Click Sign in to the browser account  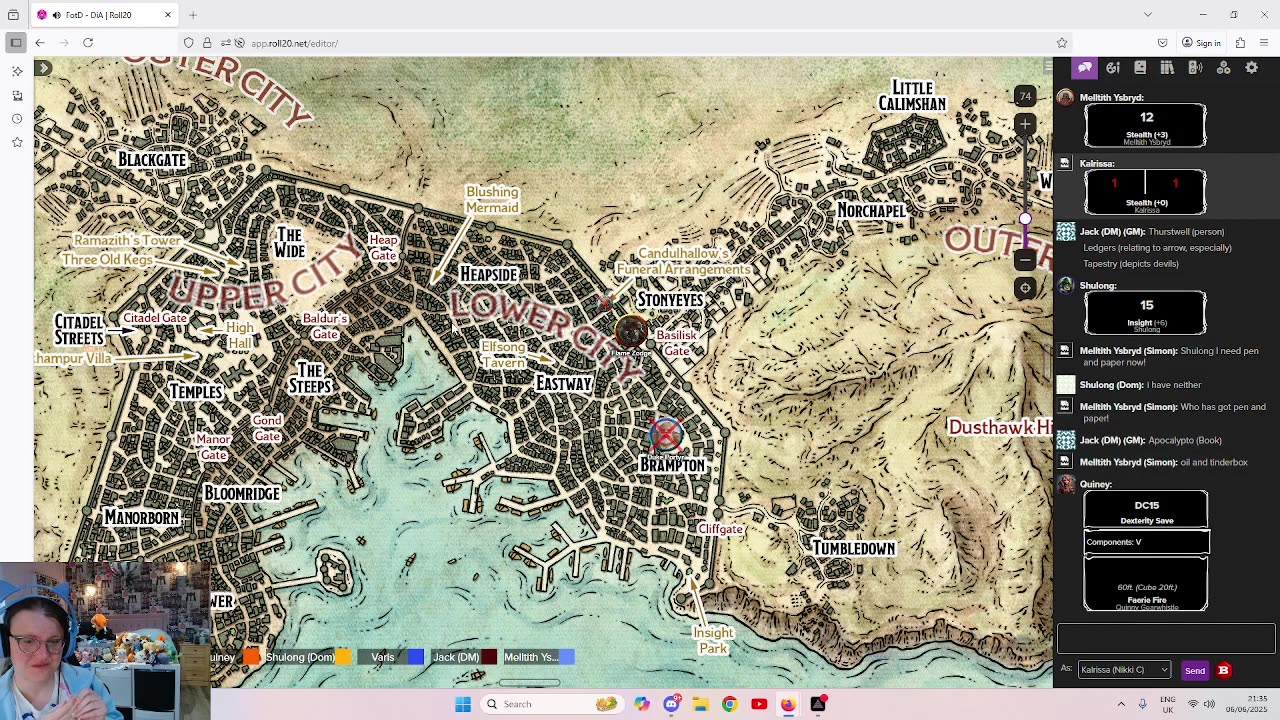(x=1201, y=43)
